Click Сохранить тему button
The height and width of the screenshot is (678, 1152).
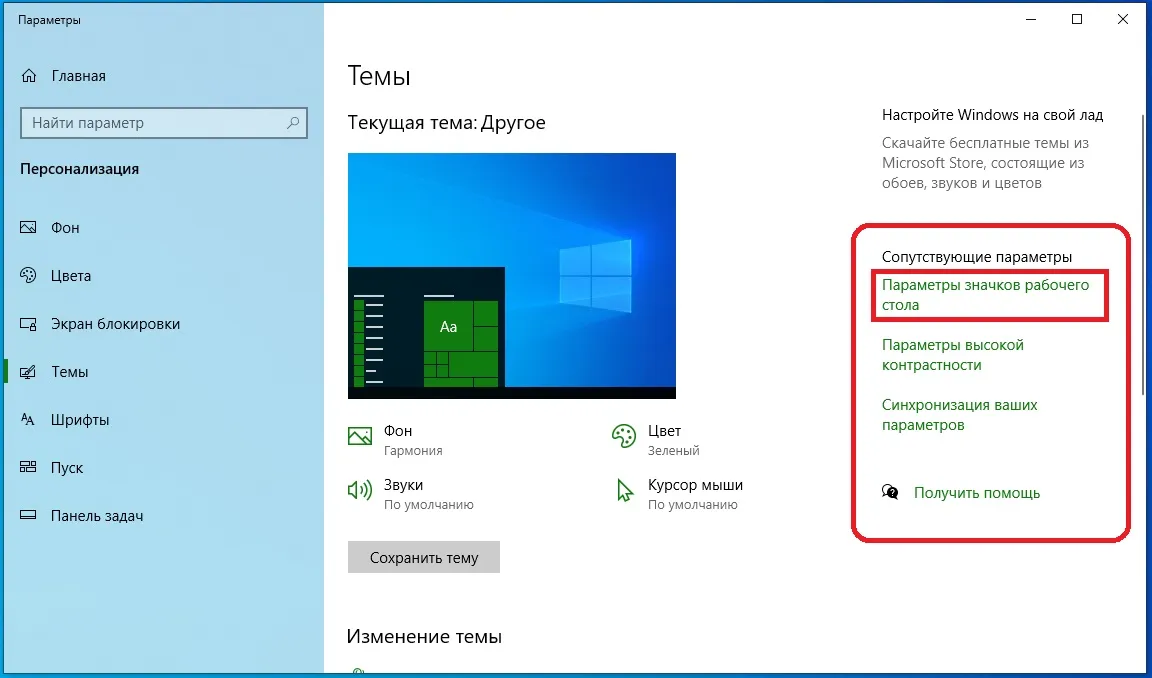click(x=423, y=558)
